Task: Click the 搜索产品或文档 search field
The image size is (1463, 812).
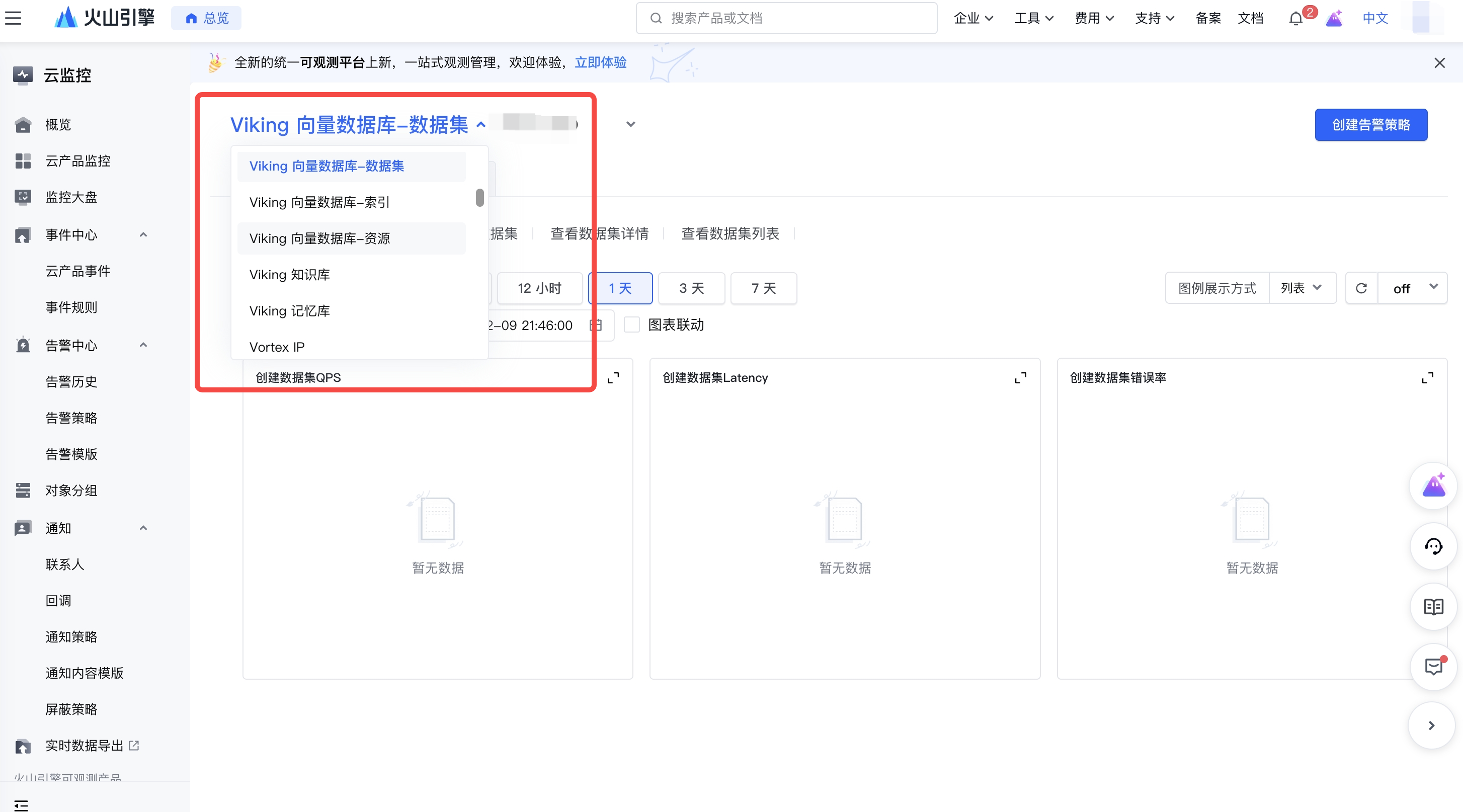Action: click(786, 18)
